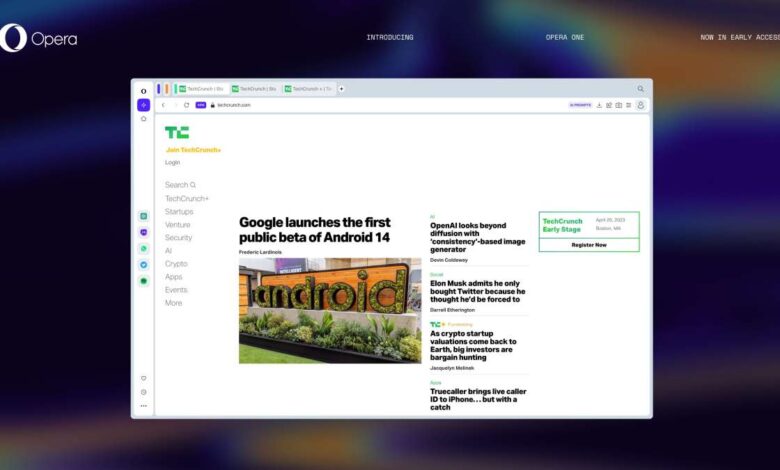Open the heart bookmarks icon in sidebar
Image resolution: width=780 pixels, height=470 pixels.
pos(143,378)
